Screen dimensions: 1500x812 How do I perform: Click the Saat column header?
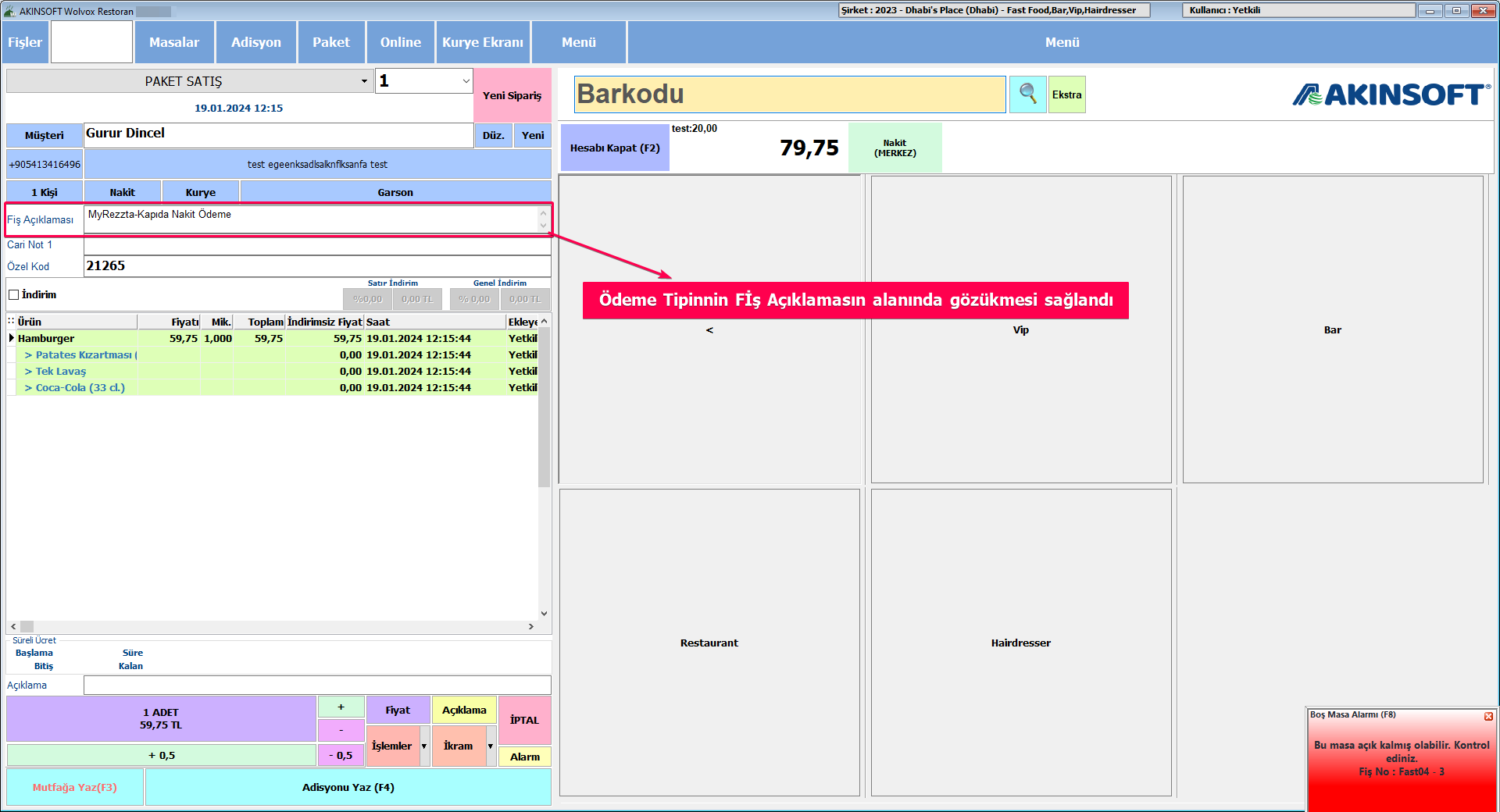[x=435, y=322]
